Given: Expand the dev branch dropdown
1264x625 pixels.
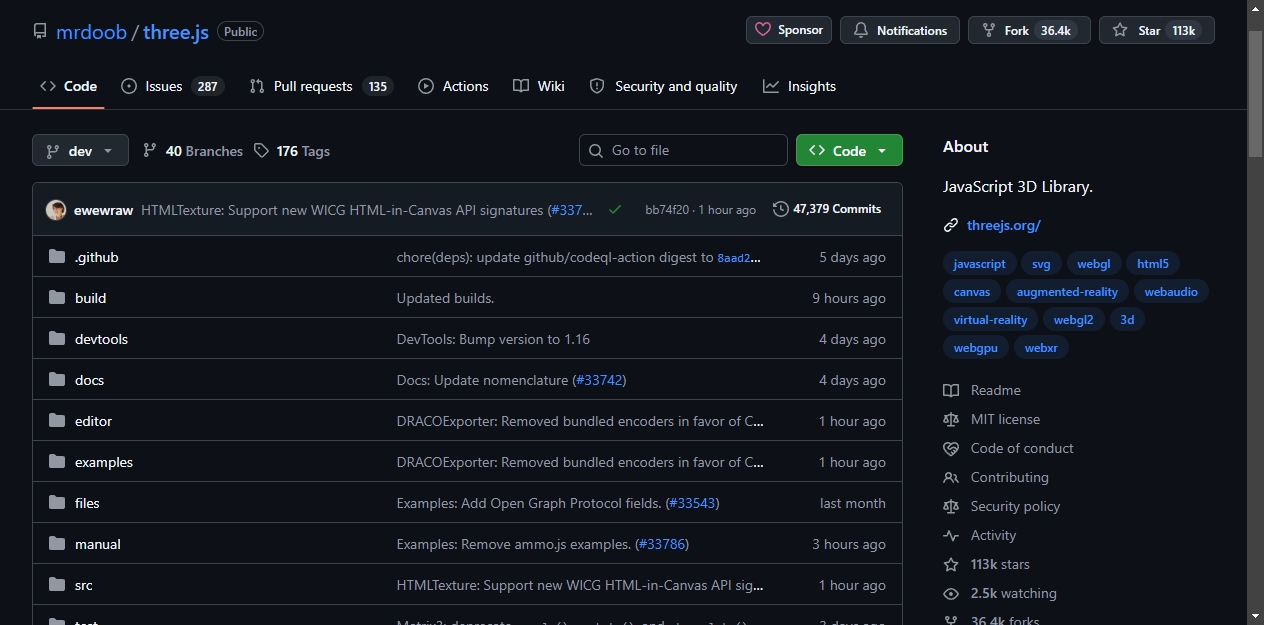Looking at the screenshot, I should click(x=80, y=151).
